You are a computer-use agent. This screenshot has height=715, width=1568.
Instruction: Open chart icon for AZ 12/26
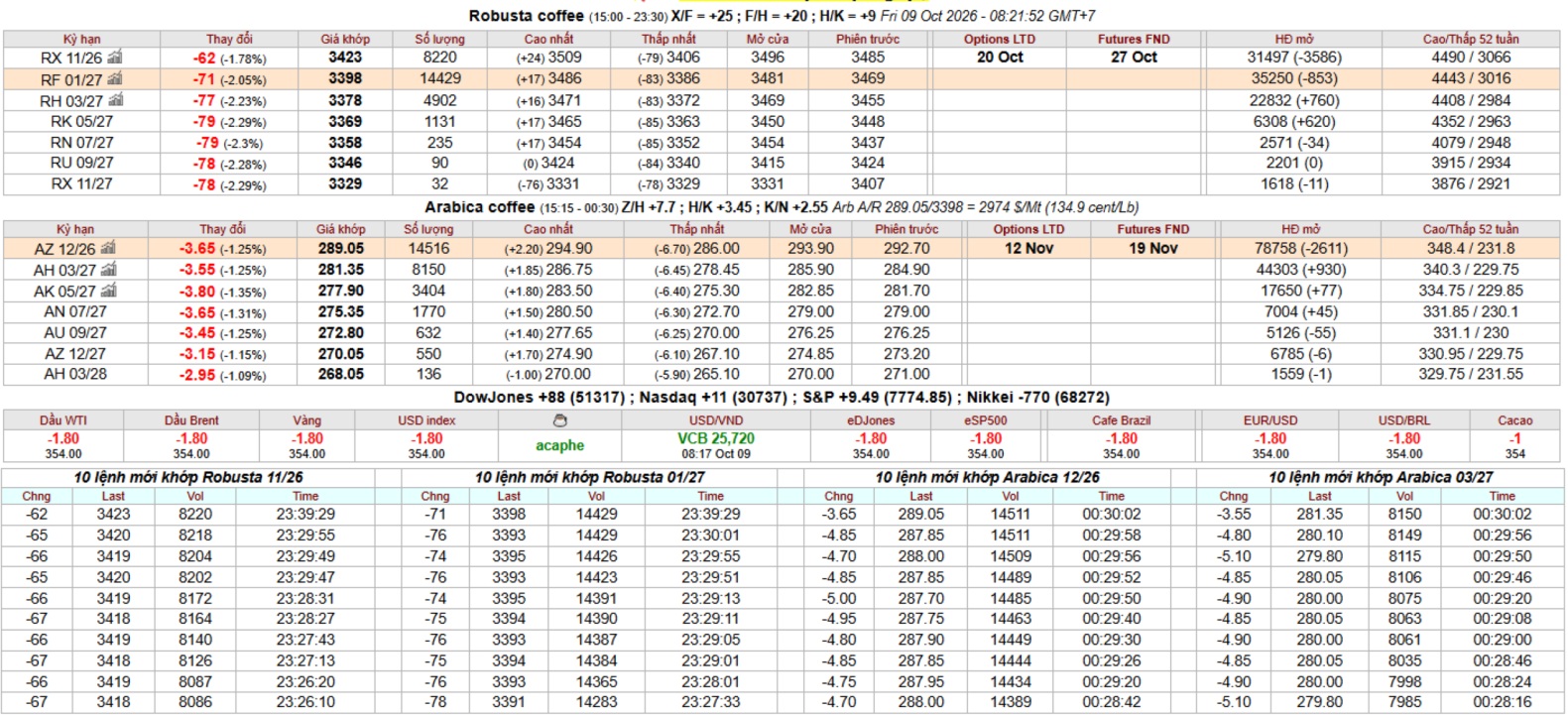pyautogui.click(x=108, y=248)
